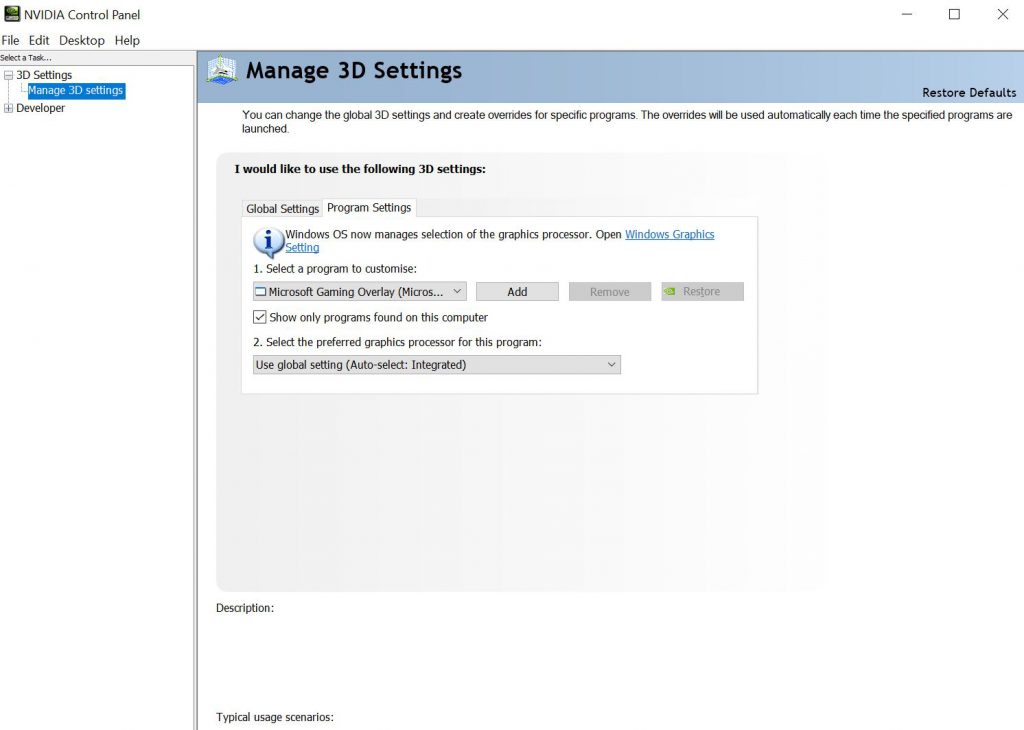
Task: Click Restore Defaults in the header
Action: (x=968, y=92)
